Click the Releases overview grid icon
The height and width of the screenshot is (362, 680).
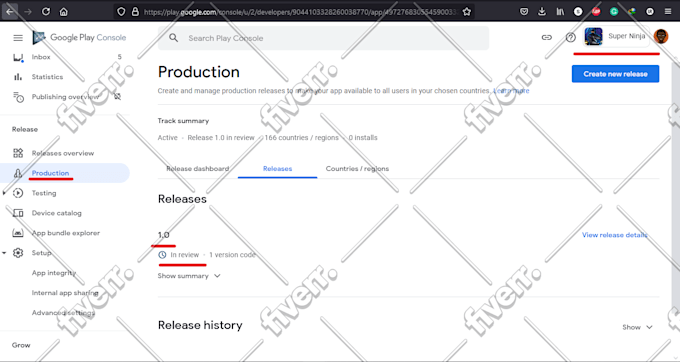point(18,153)
